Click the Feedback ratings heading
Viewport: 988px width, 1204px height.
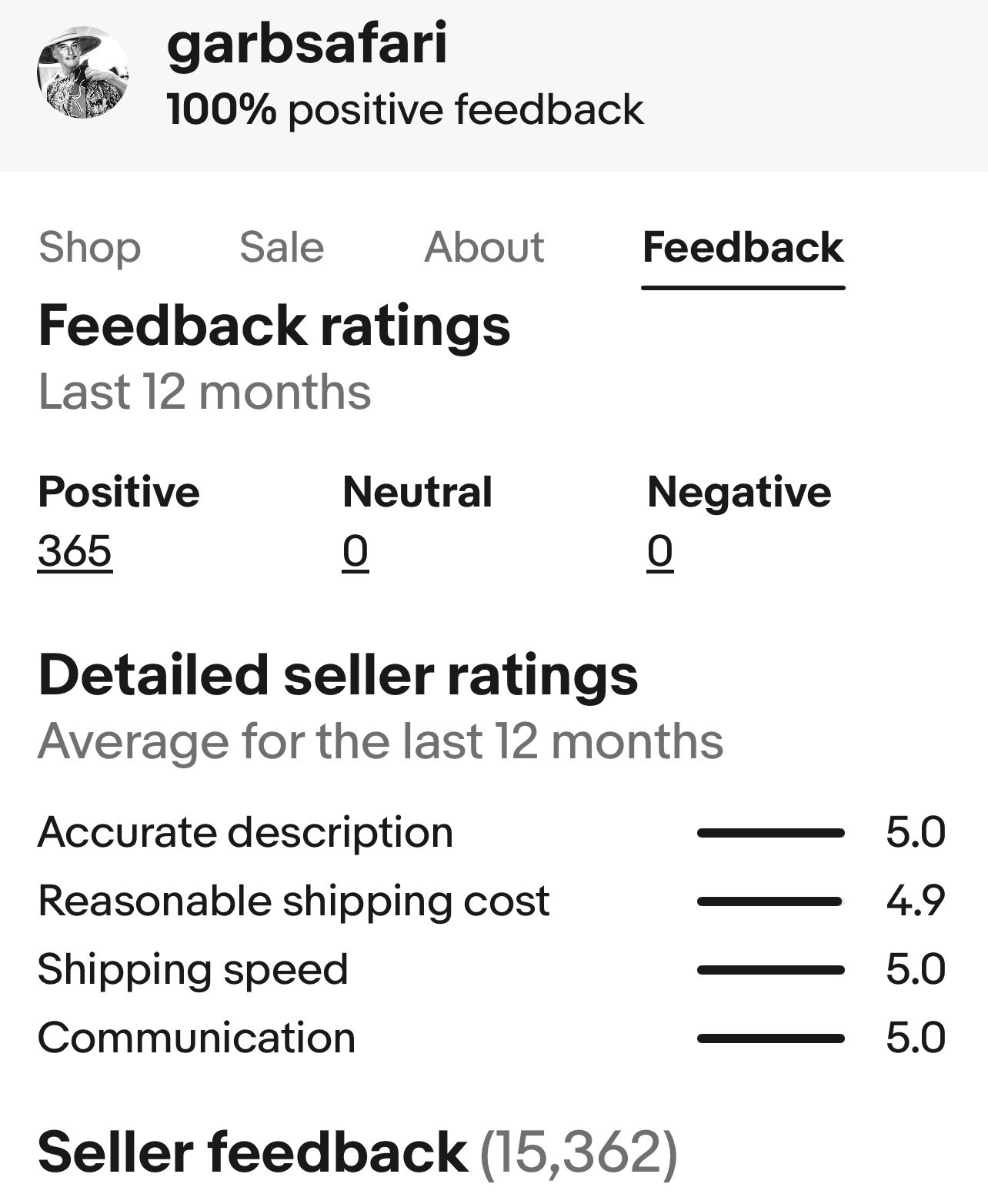coord(274,326)
